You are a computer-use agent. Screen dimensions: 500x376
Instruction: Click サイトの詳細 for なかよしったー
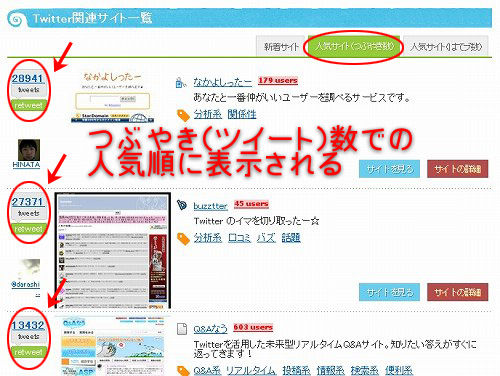coord(458,169)
